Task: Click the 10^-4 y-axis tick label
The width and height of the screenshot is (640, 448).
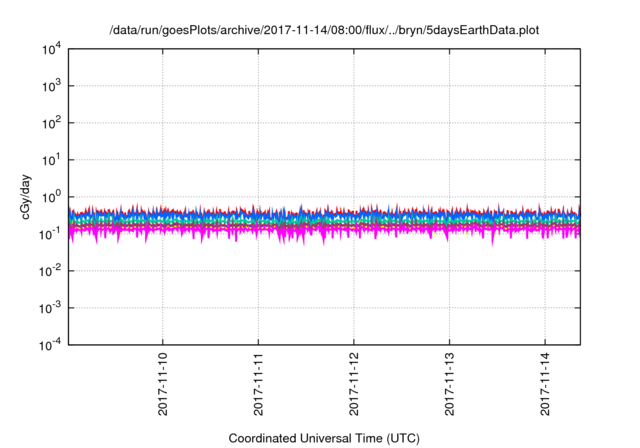Action: click(51, 345)
